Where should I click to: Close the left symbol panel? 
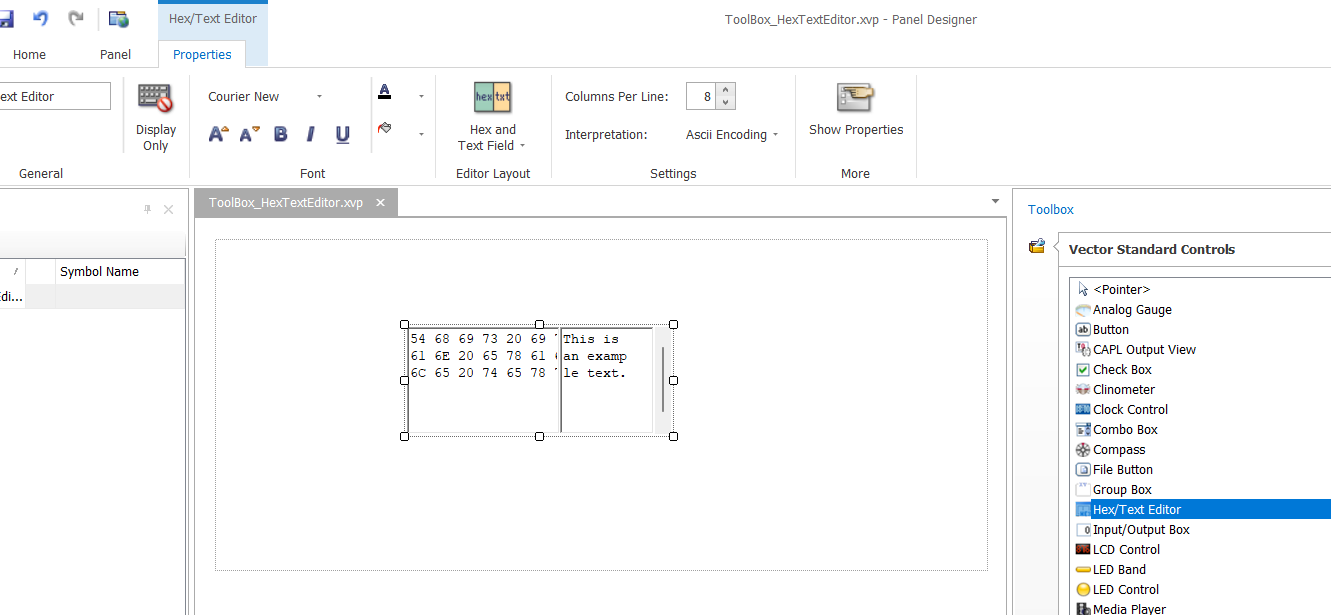(168, 209)
